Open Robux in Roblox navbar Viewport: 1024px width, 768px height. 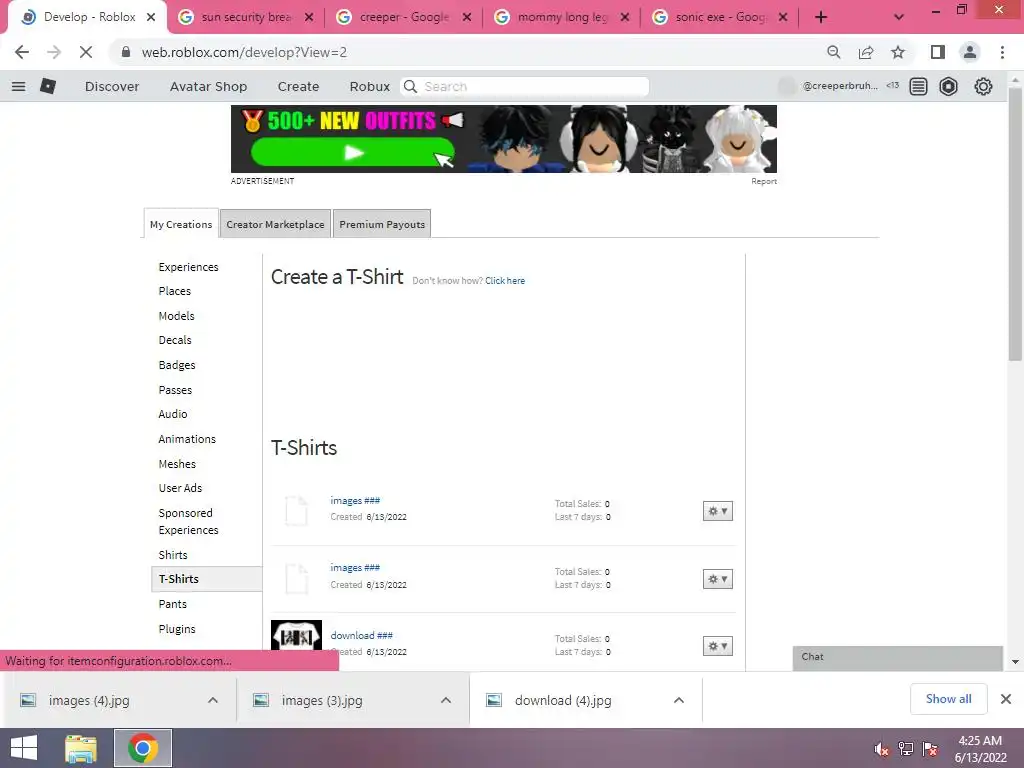(370, 86)
